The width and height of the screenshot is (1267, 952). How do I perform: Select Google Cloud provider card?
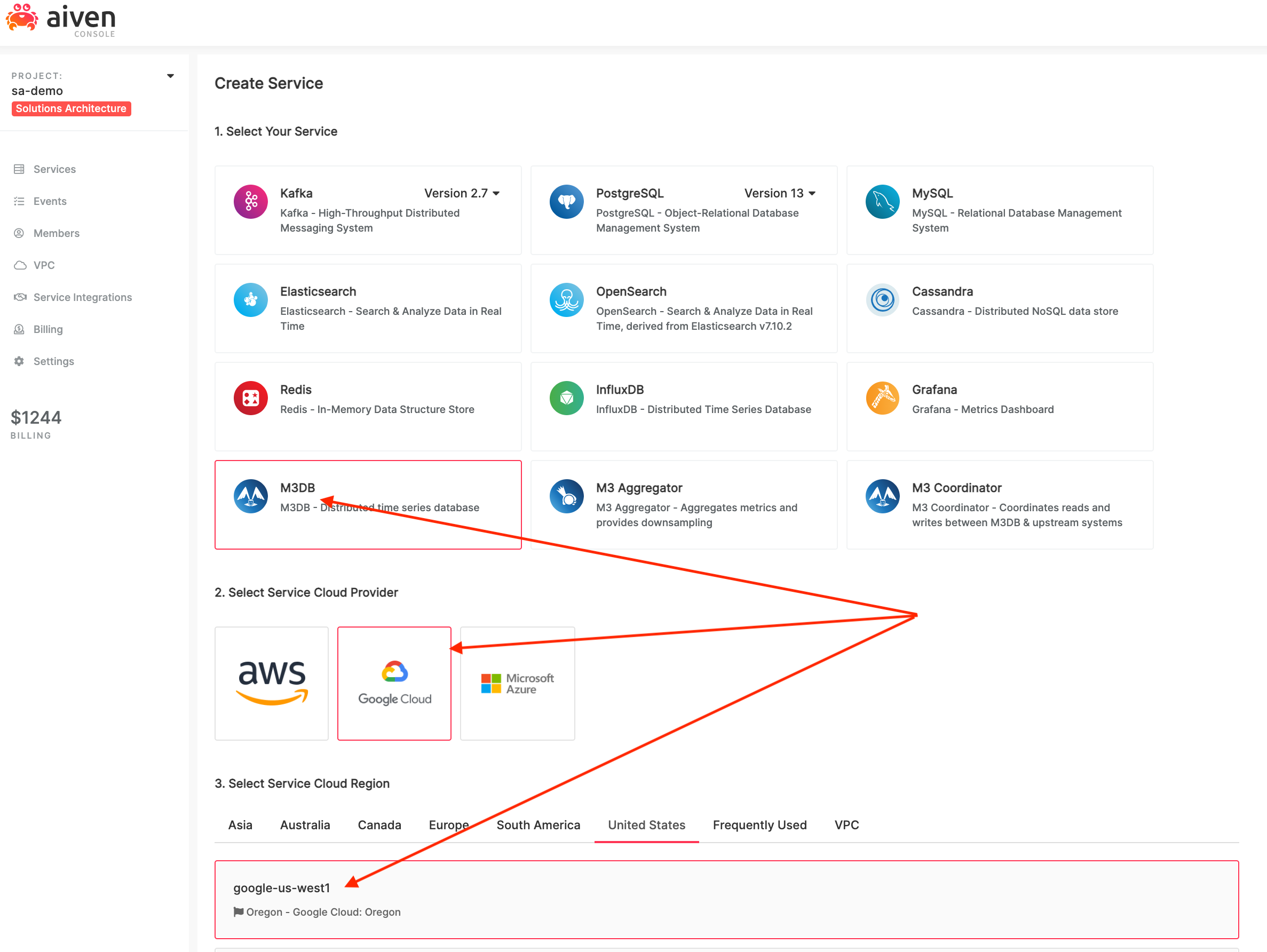tap(394, 684)
